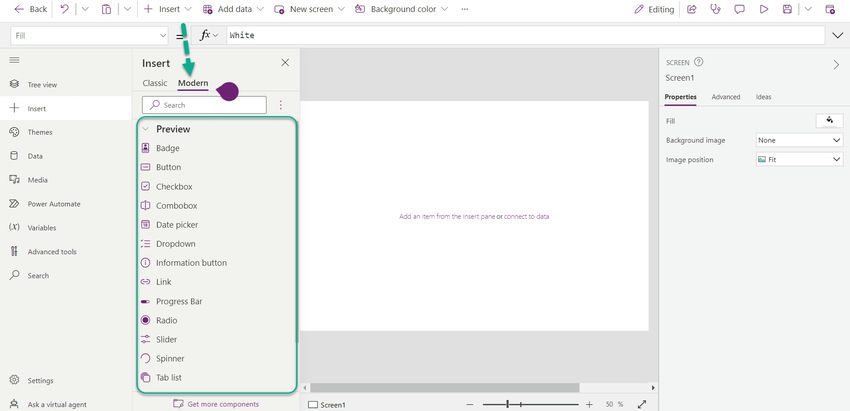The image size is (850, 411).
Task: Undo the last action
Action: pos(65,9)
